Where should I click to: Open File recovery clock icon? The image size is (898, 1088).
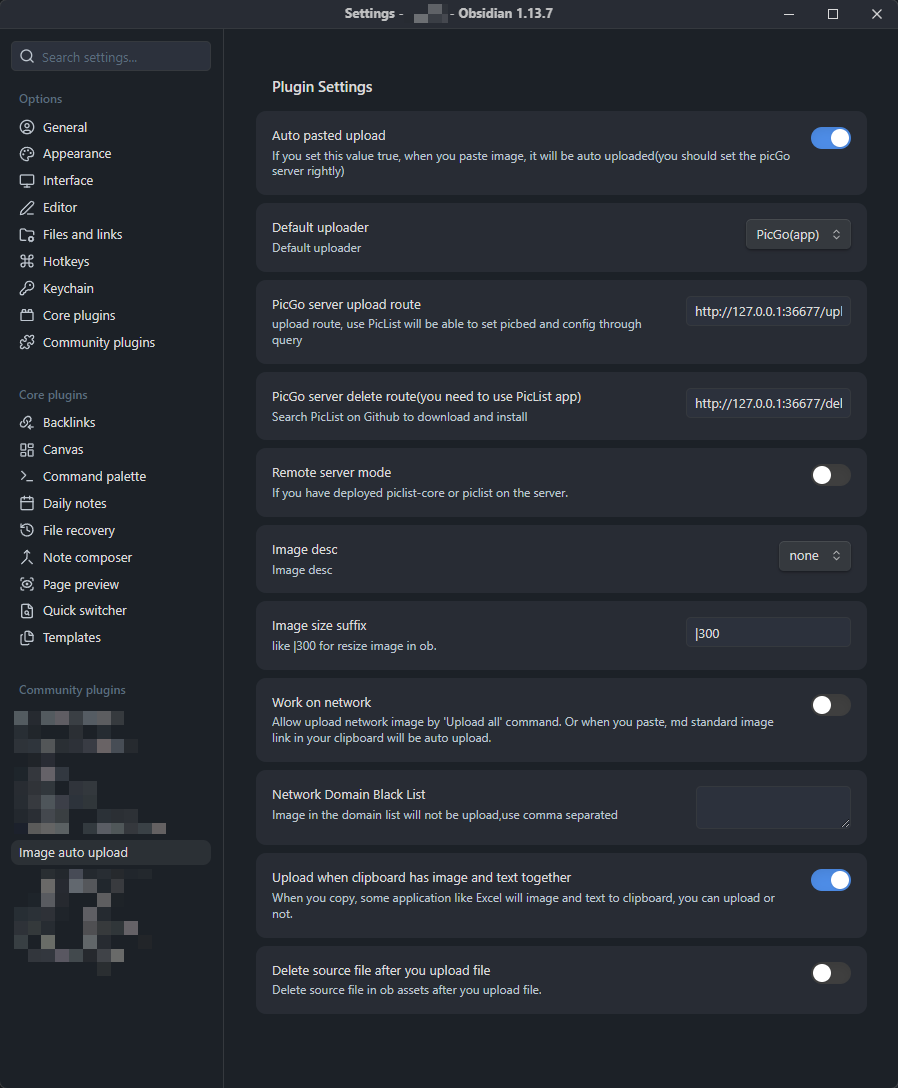[x=27, y=530]
